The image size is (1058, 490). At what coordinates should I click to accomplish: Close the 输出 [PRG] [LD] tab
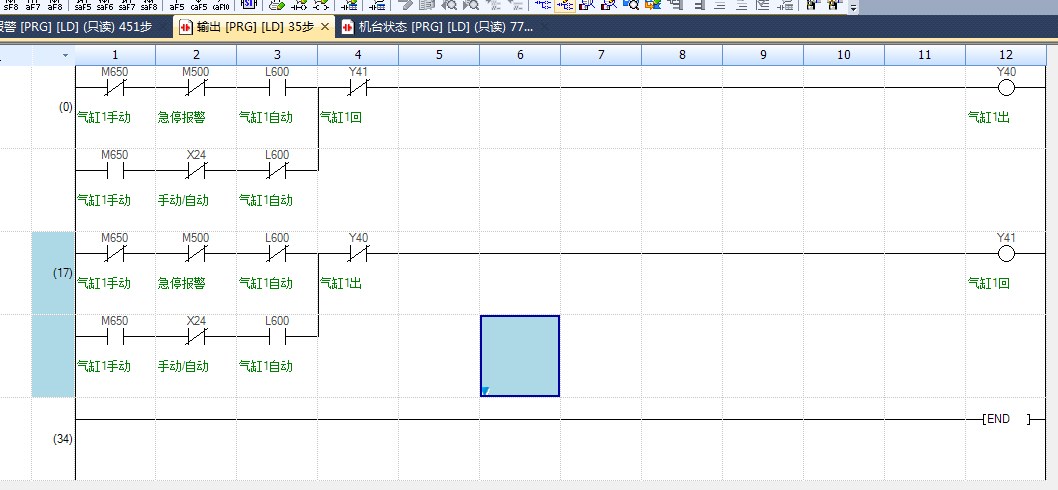tap(325, 27)
